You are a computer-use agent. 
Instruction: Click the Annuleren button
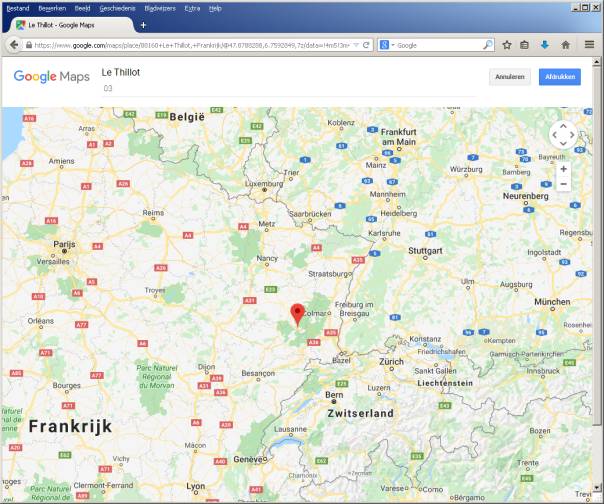(x=510, y=77)
